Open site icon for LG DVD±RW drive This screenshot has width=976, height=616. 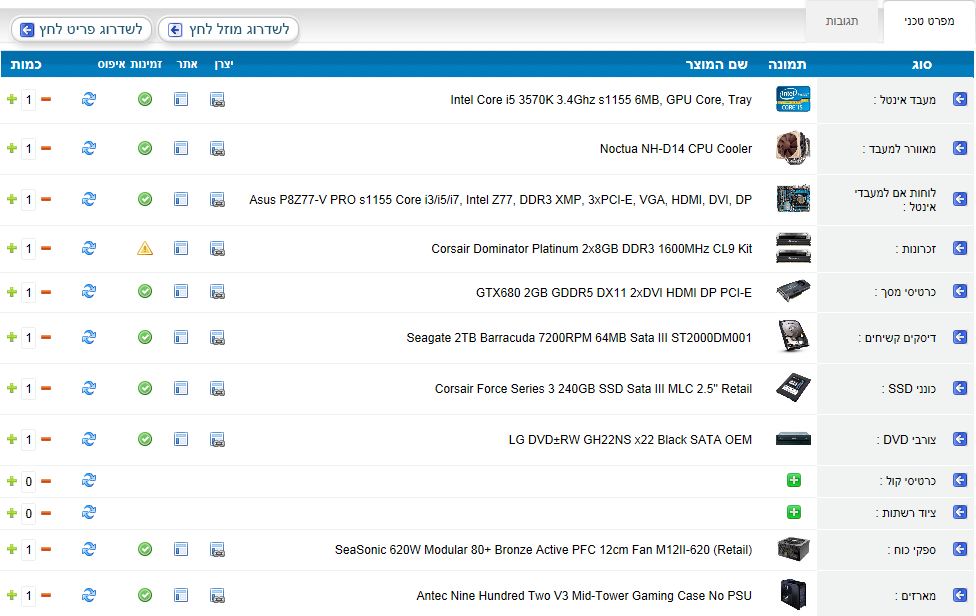click(181, 439)
